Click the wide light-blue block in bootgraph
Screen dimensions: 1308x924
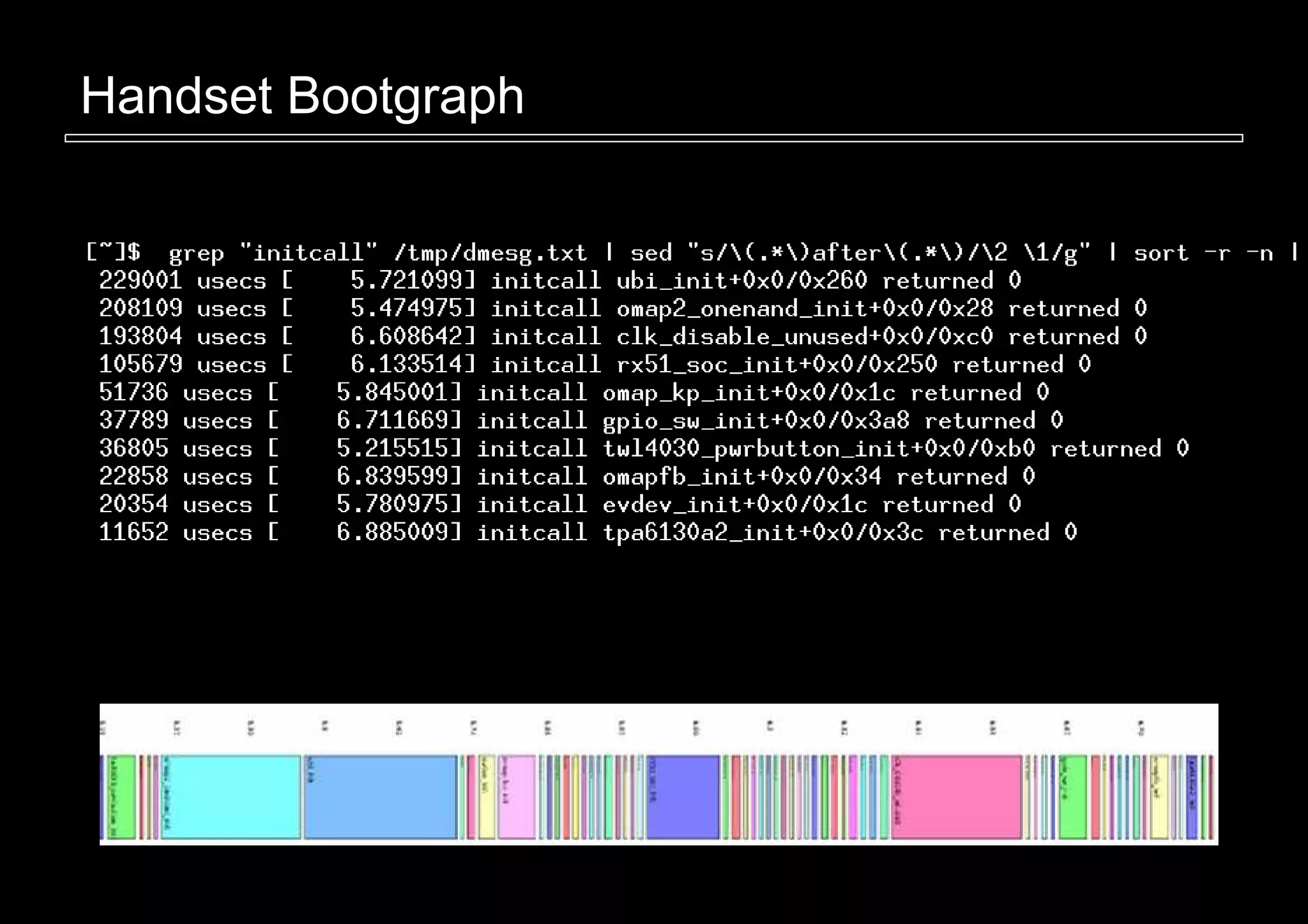[381, 797]
